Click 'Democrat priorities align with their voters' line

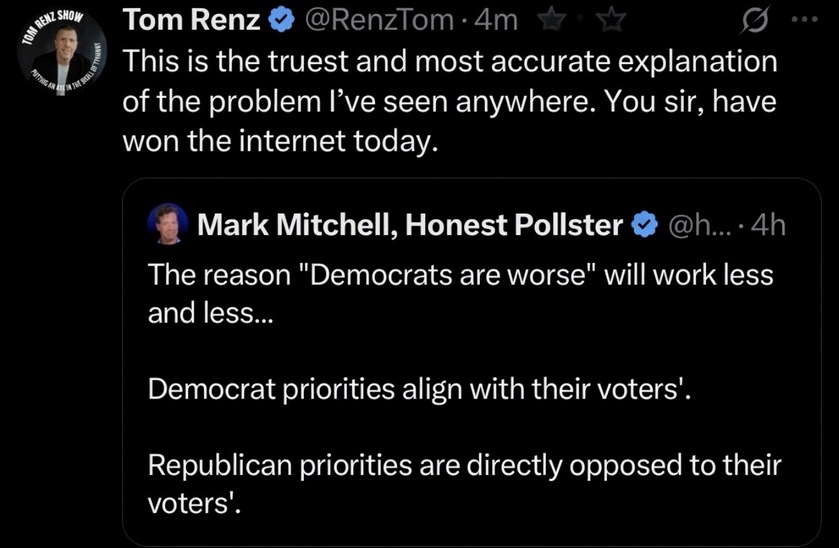[x=419, y=389]
